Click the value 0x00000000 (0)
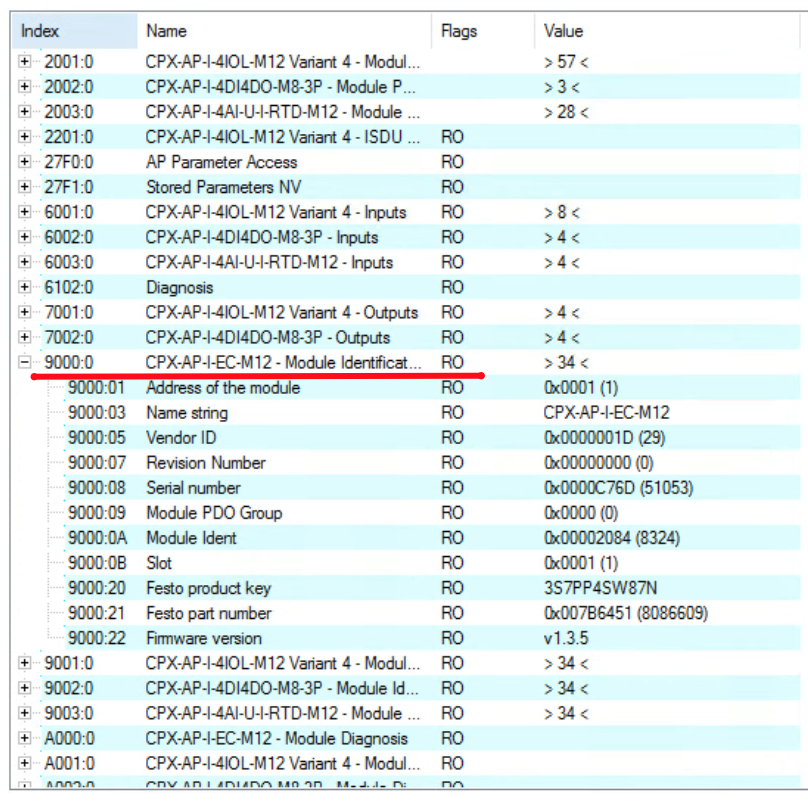The image size is (808, 802). tap(598, 463)
